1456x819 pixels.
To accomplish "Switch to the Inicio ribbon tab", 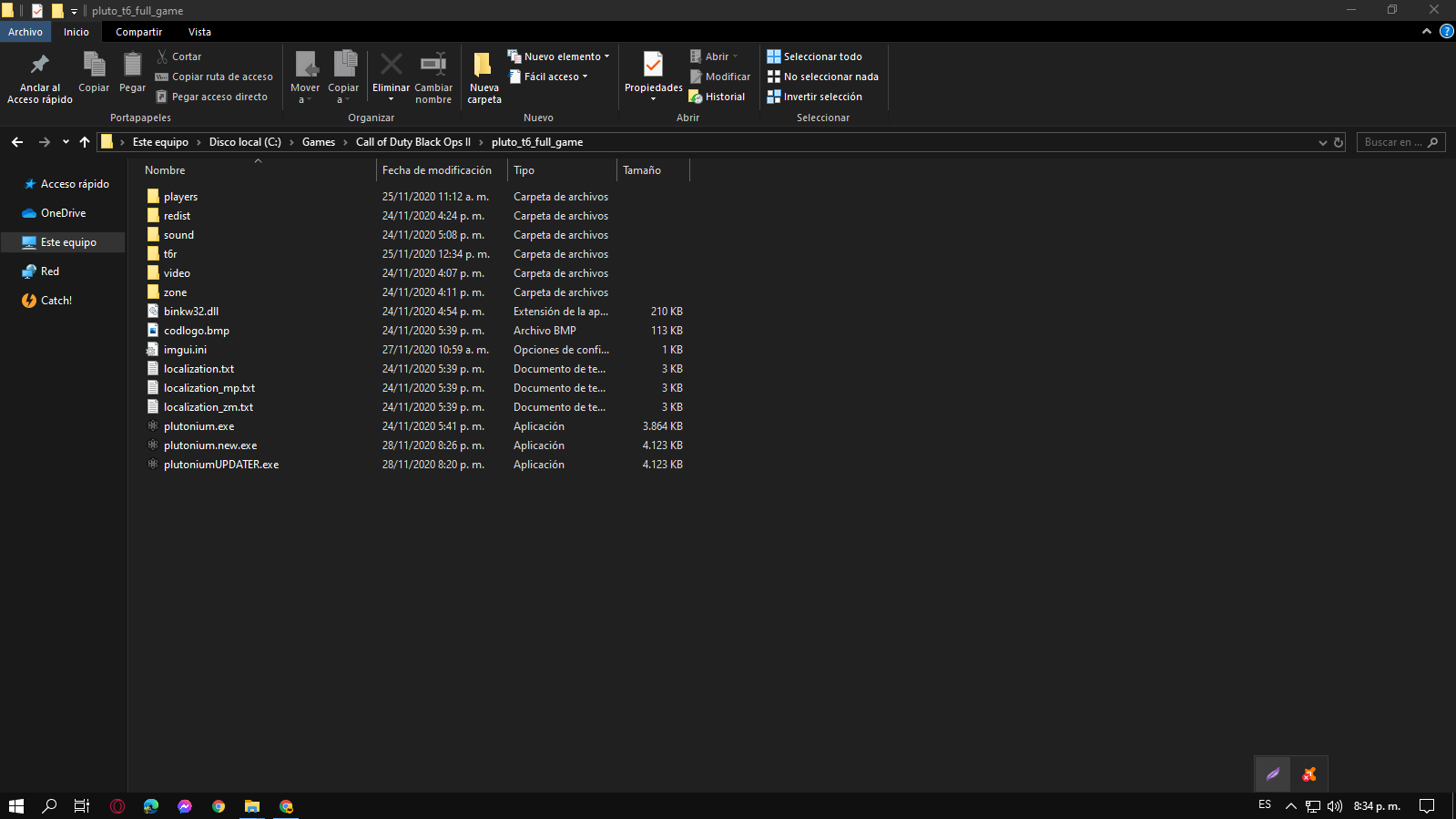I will click(76, 32).
